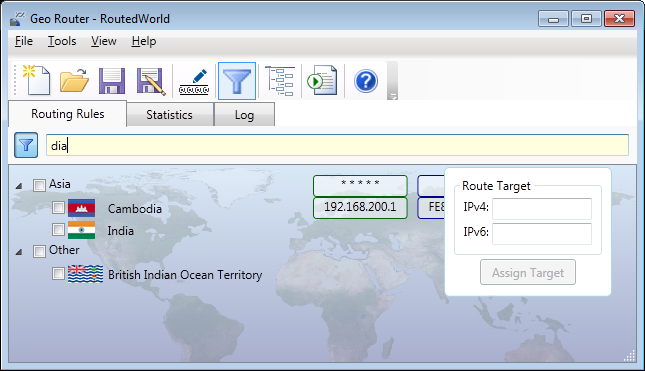Click the tree structure toolbar icon
The height and width of the screenshot is (371, 645).
pyautogui.click(x=280, y=81)
